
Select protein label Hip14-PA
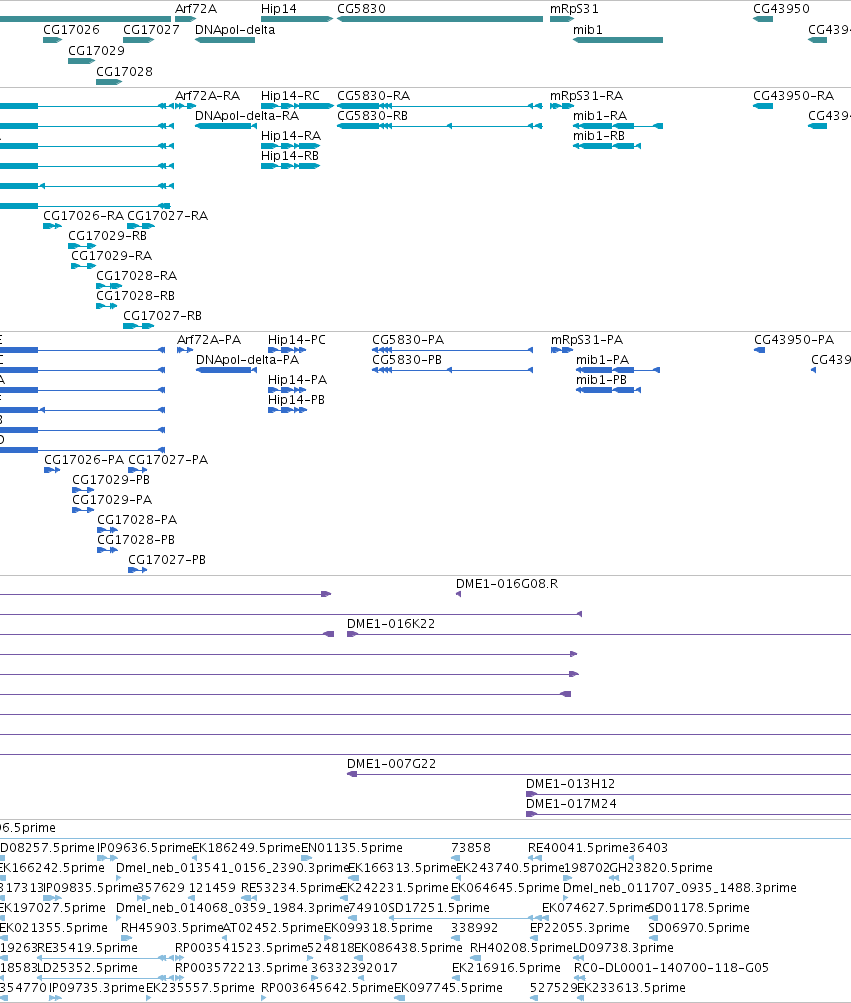click(x=298, y=379)
